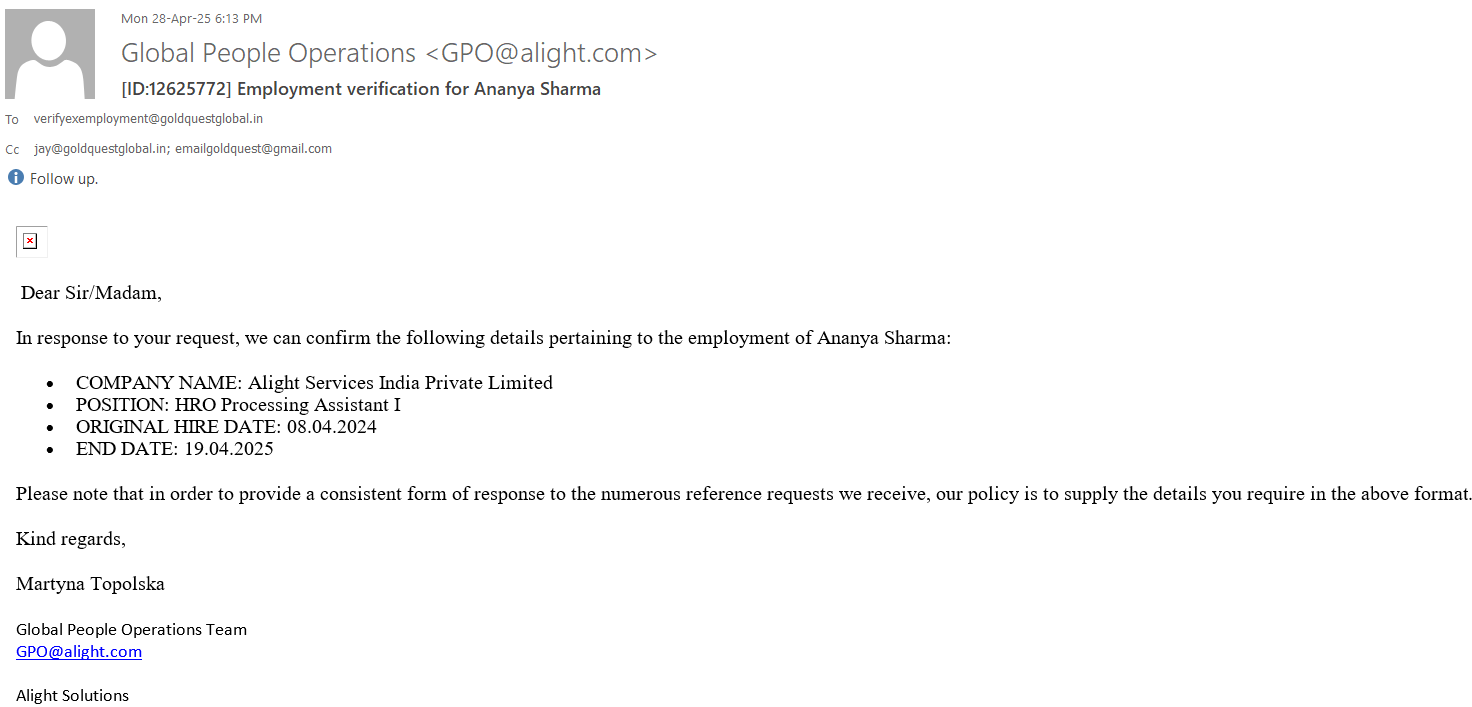The height and width of the screenshot is (707, 1472).
Task: Select Cc recipient emailgoldquest@gmail.com
Action: (x=253, y=149)
